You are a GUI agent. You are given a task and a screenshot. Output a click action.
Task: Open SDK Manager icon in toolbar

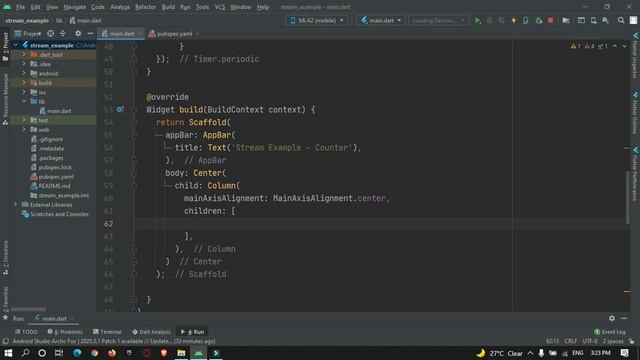click(x=606, y=20)
